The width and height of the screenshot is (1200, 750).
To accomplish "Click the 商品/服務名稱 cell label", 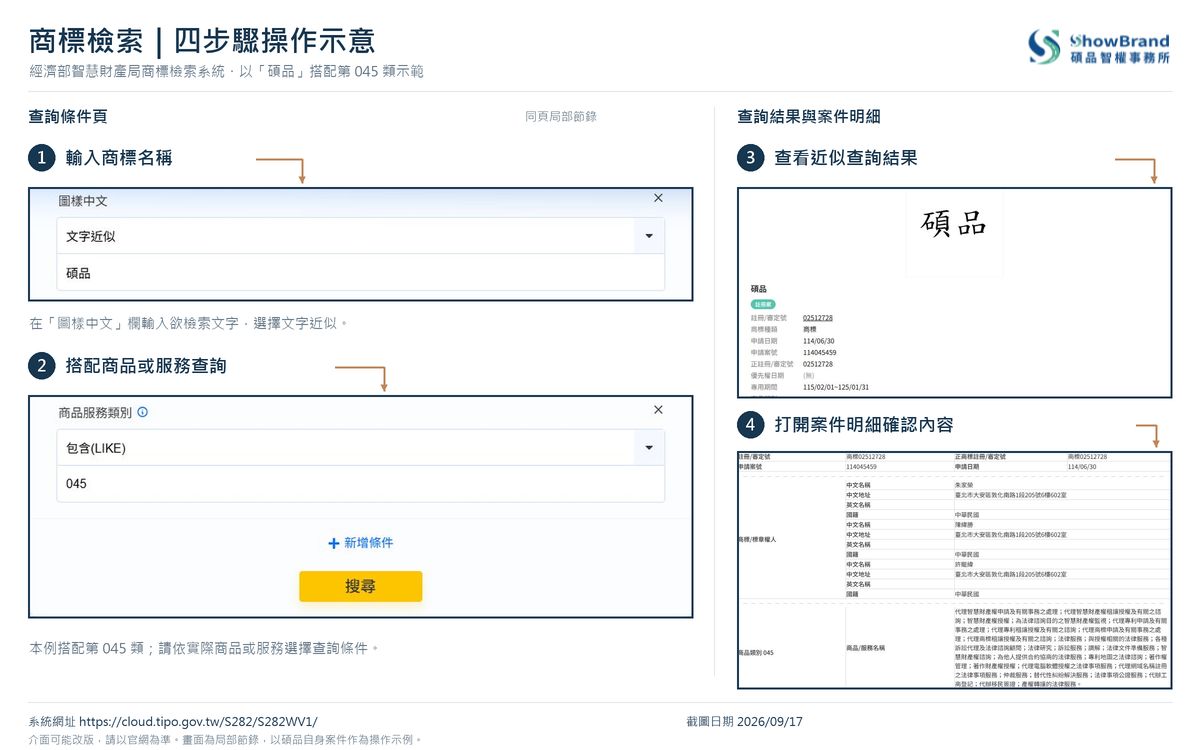I will click(866, 648).
